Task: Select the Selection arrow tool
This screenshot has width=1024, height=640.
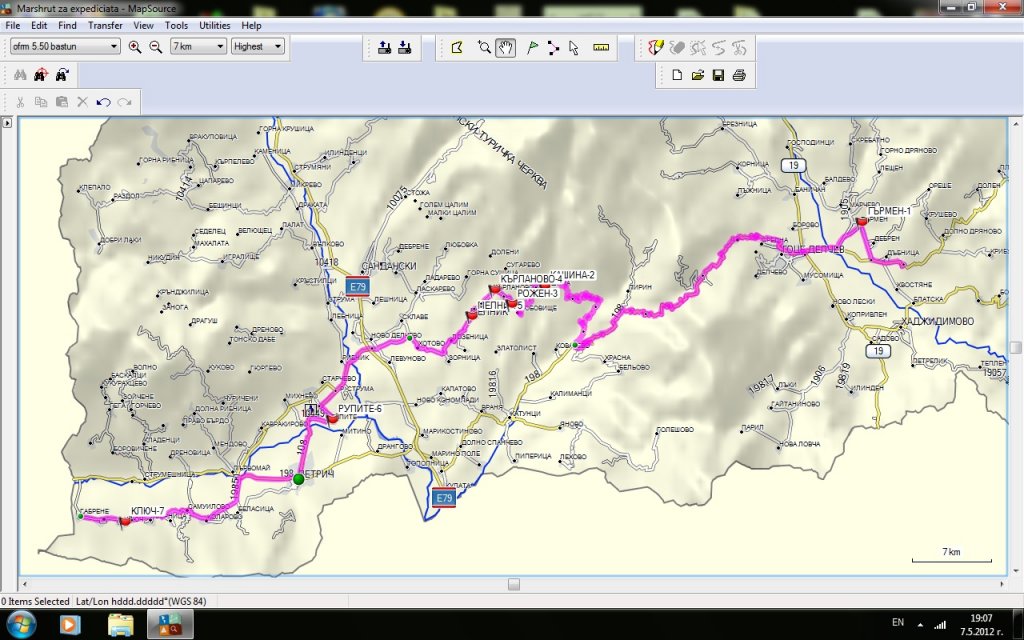Action: pyautogui.click(x=574, y=48)
